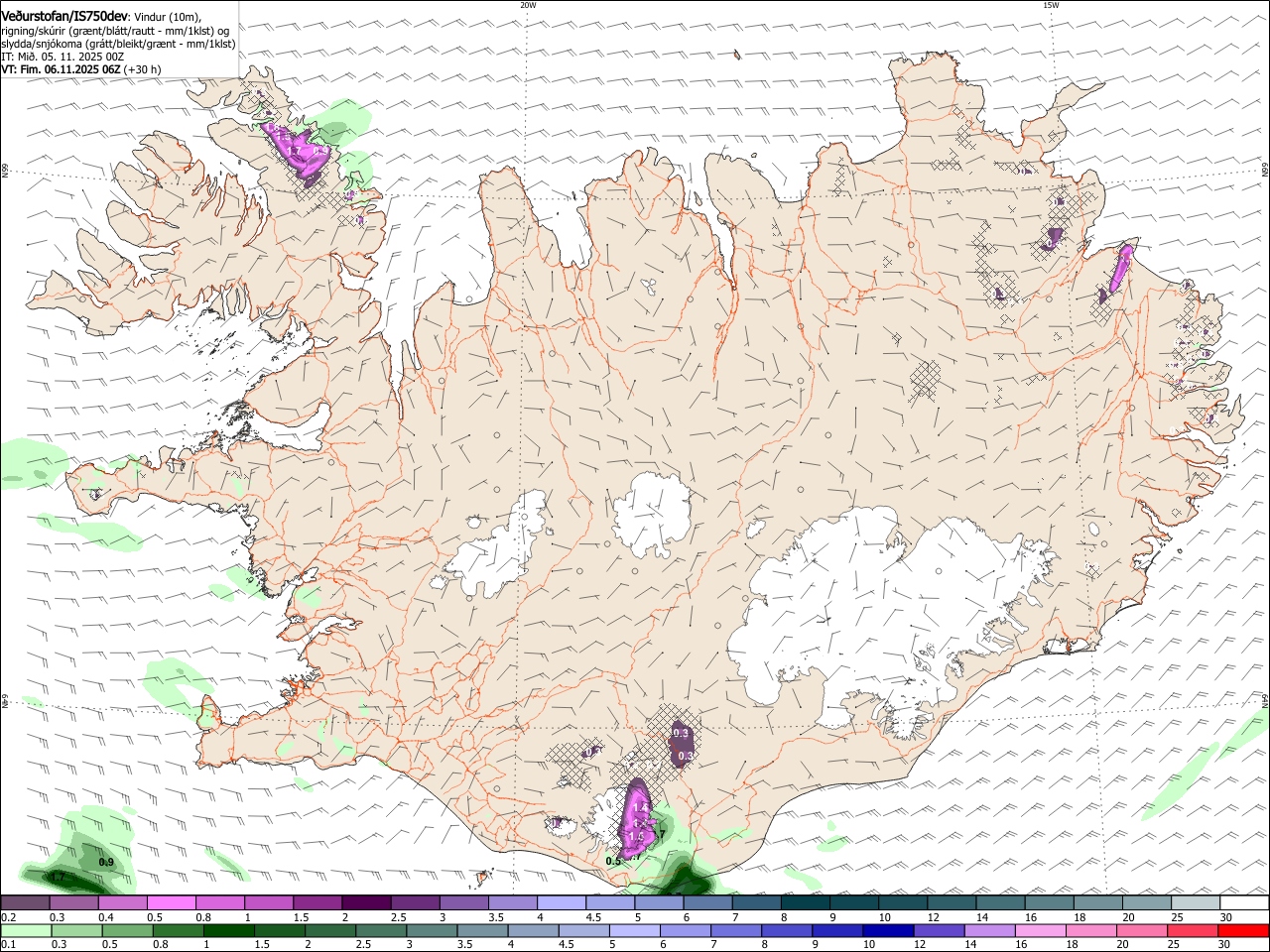Click the 0.1 label in the rain legend
Image resolution: width=1270 pixels, height=952 pixels.
coord(8,945)
